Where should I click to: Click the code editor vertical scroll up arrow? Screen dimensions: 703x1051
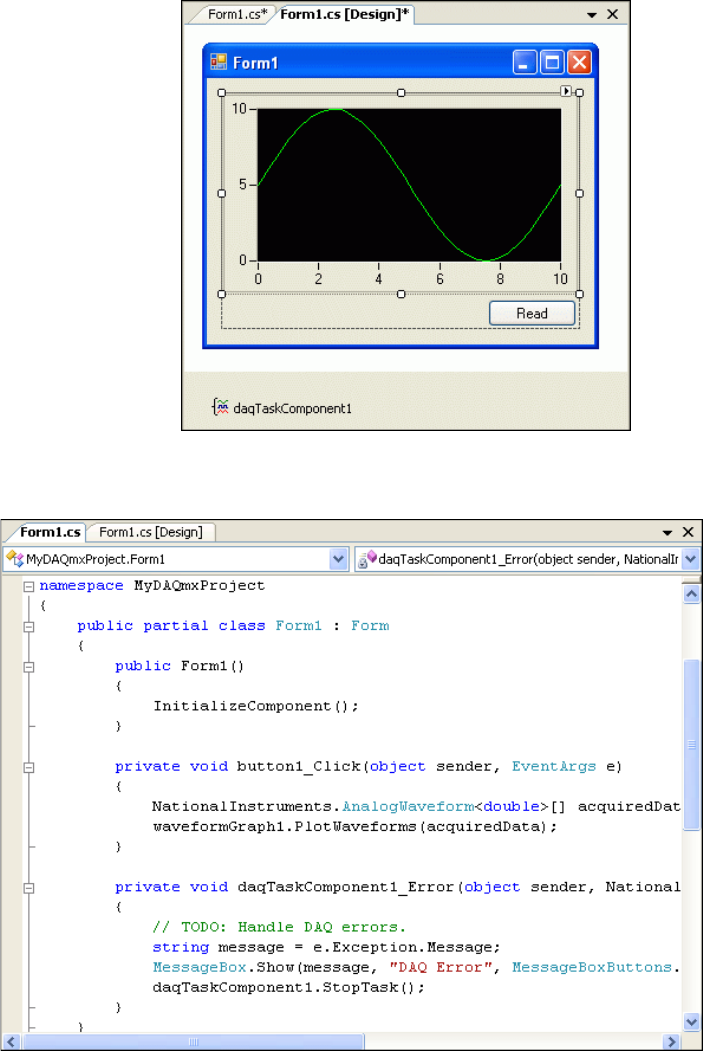point(692,594)
